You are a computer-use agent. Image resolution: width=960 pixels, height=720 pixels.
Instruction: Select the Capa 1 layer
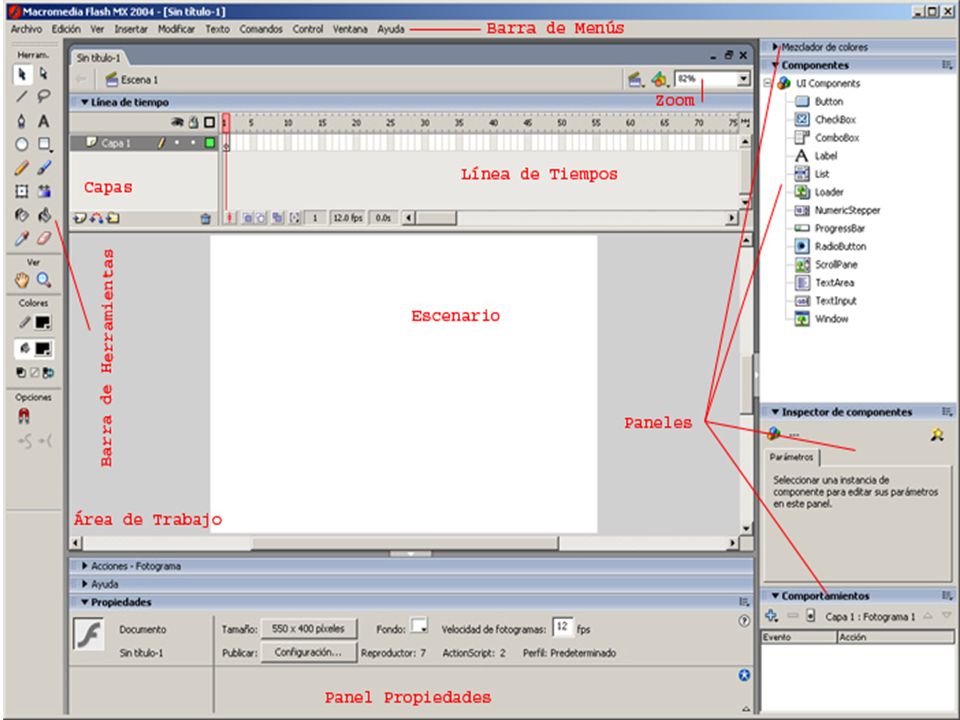point(143,143)
